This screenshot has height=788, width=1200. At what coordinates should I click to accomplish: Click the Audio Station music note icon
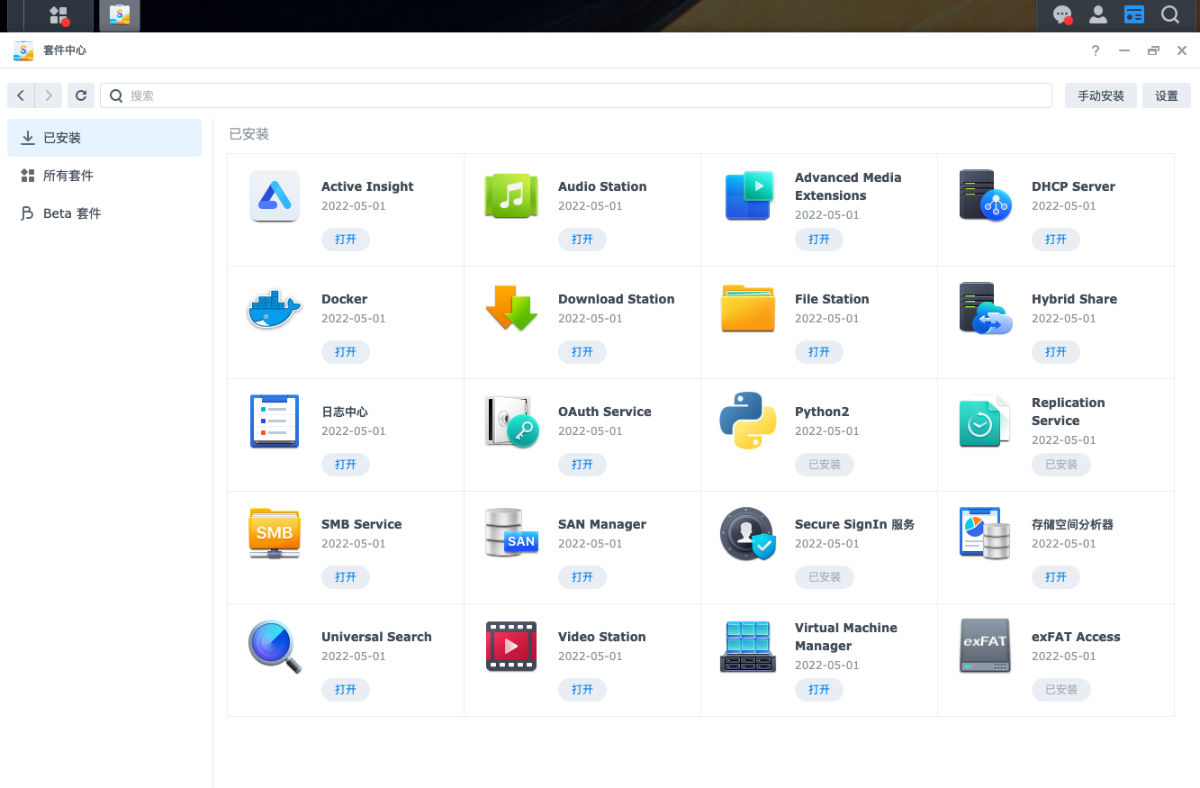511,196
